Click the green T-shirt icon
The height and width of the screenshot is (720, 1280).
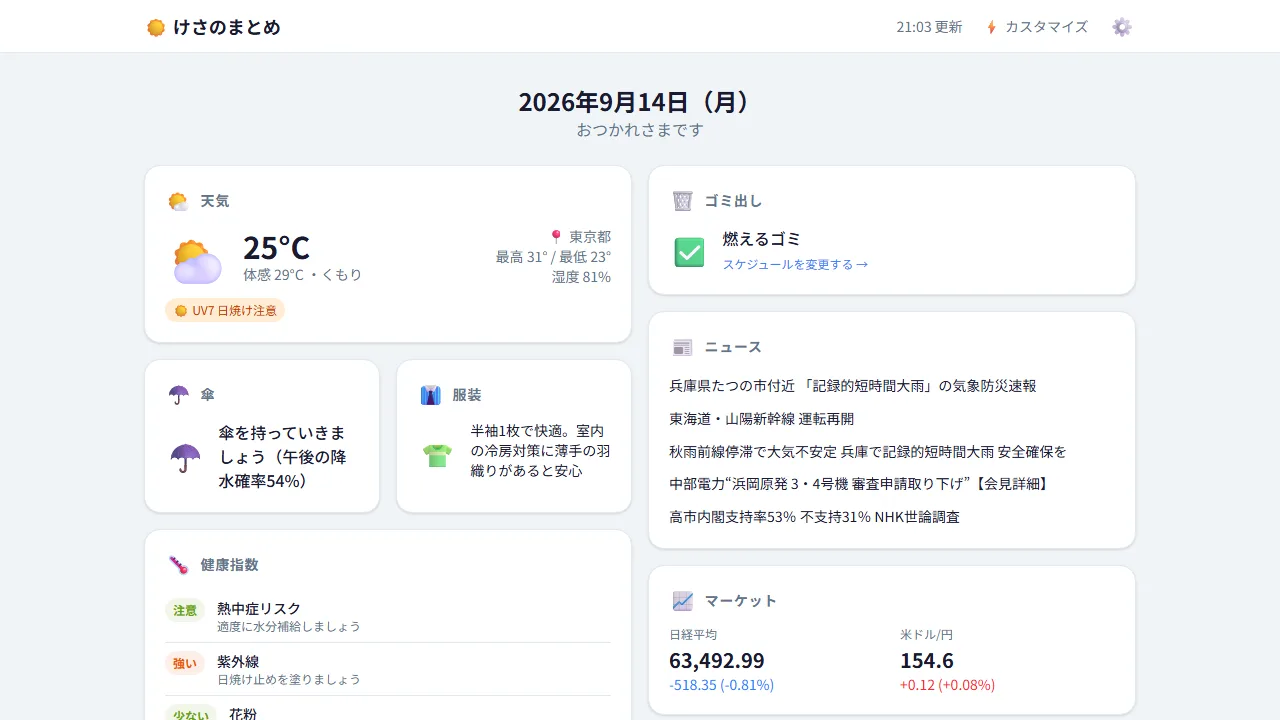(x=437, y=455)
